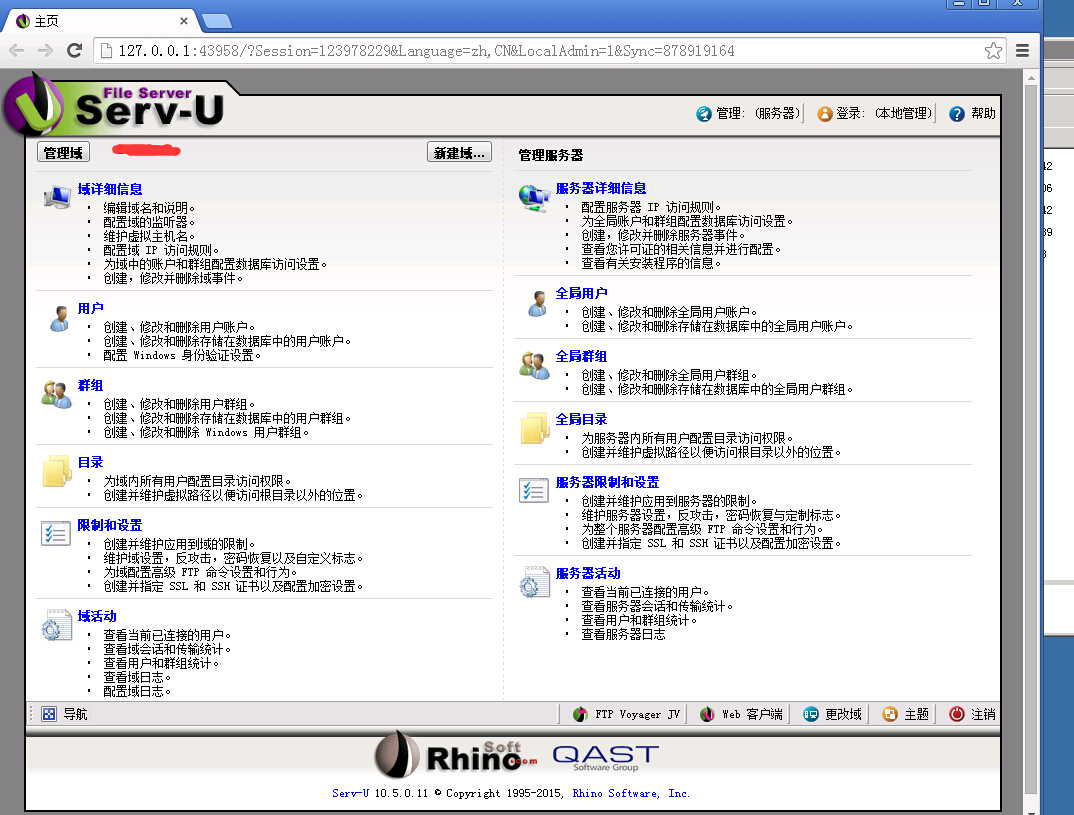The image size is (1074, 815).
Task: Click the 全局用户 person icon
Action: 538,303
